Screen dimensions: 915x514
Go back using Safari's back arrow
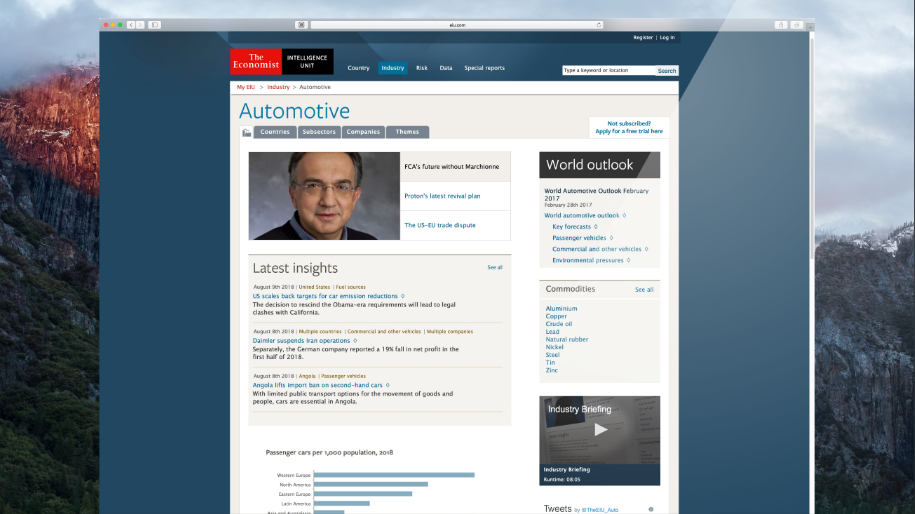pos(131,25)
